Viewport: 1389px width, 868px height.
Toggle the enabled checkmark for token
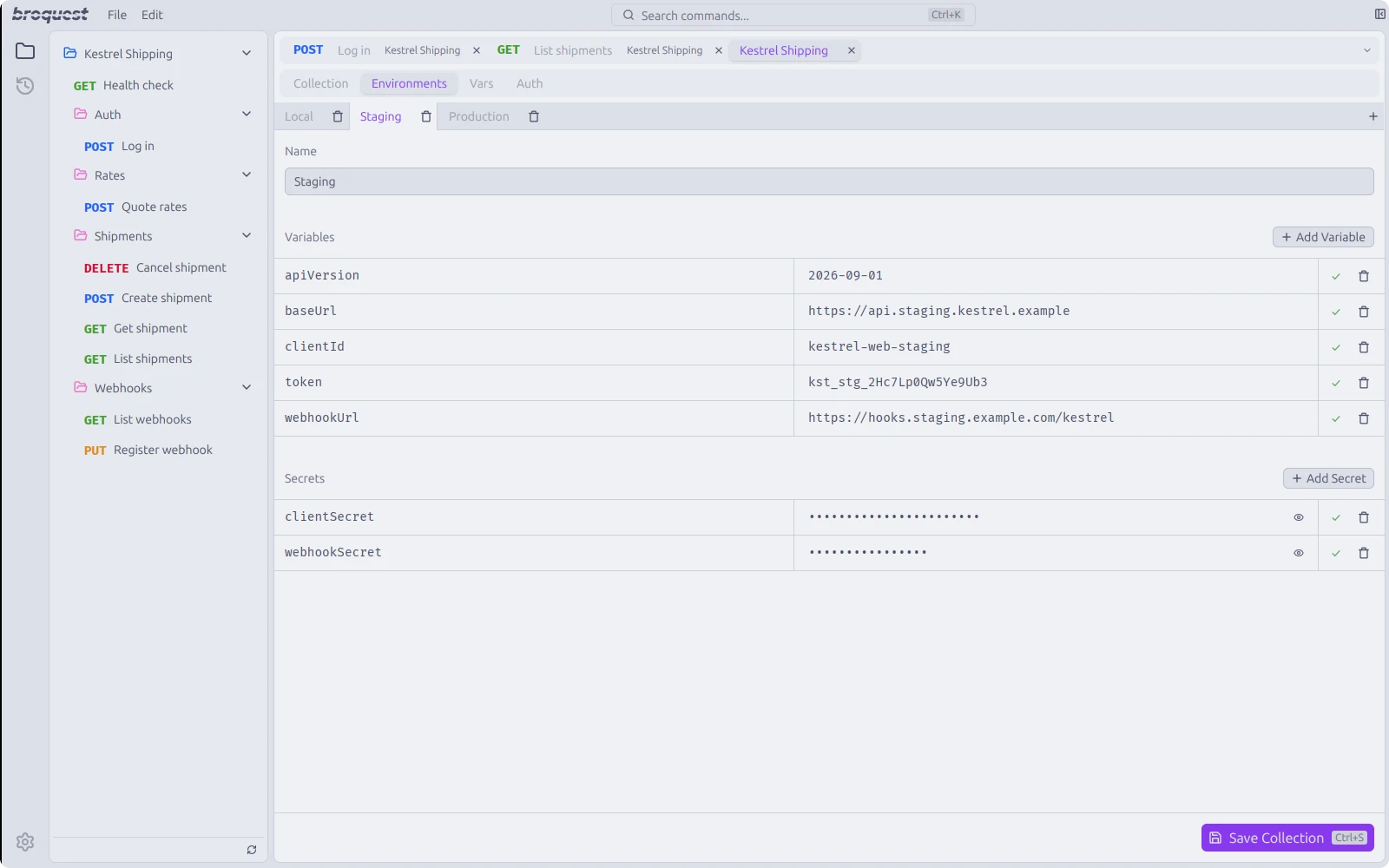click(1336, 383)
